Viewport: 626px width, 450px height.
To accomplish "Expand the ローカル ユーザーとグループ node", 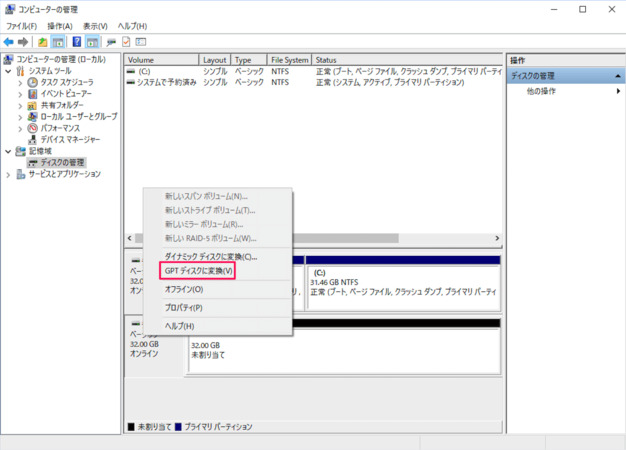I will tap(20, 117).
